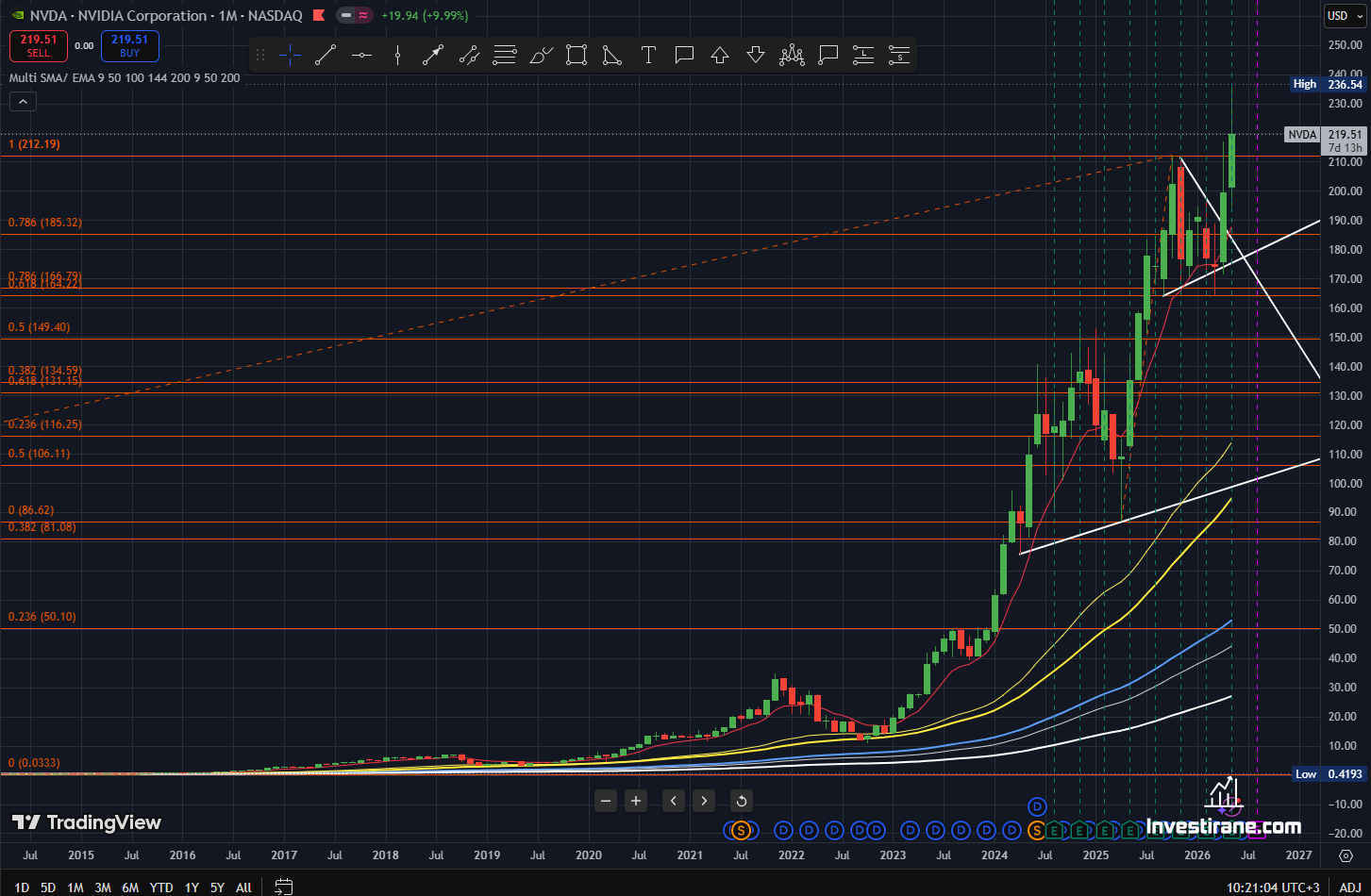Choose the 6M time range

click(x=130, y=887)
